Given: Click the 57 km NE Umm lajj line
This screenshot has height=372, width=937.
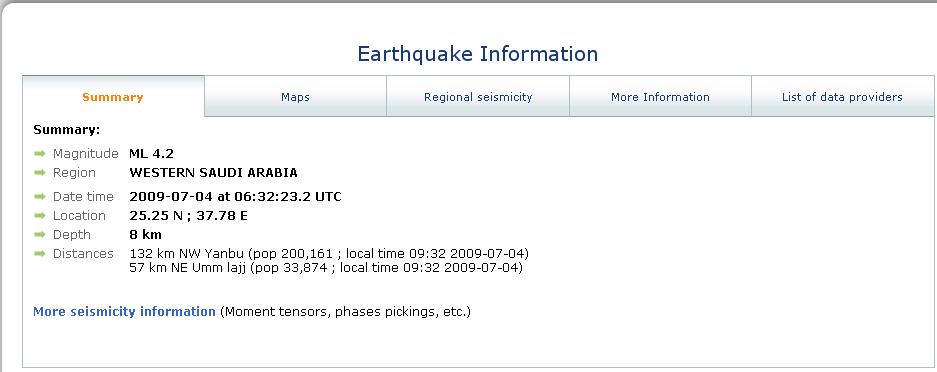Looking at the screenshot, I should tap(326, 268).
